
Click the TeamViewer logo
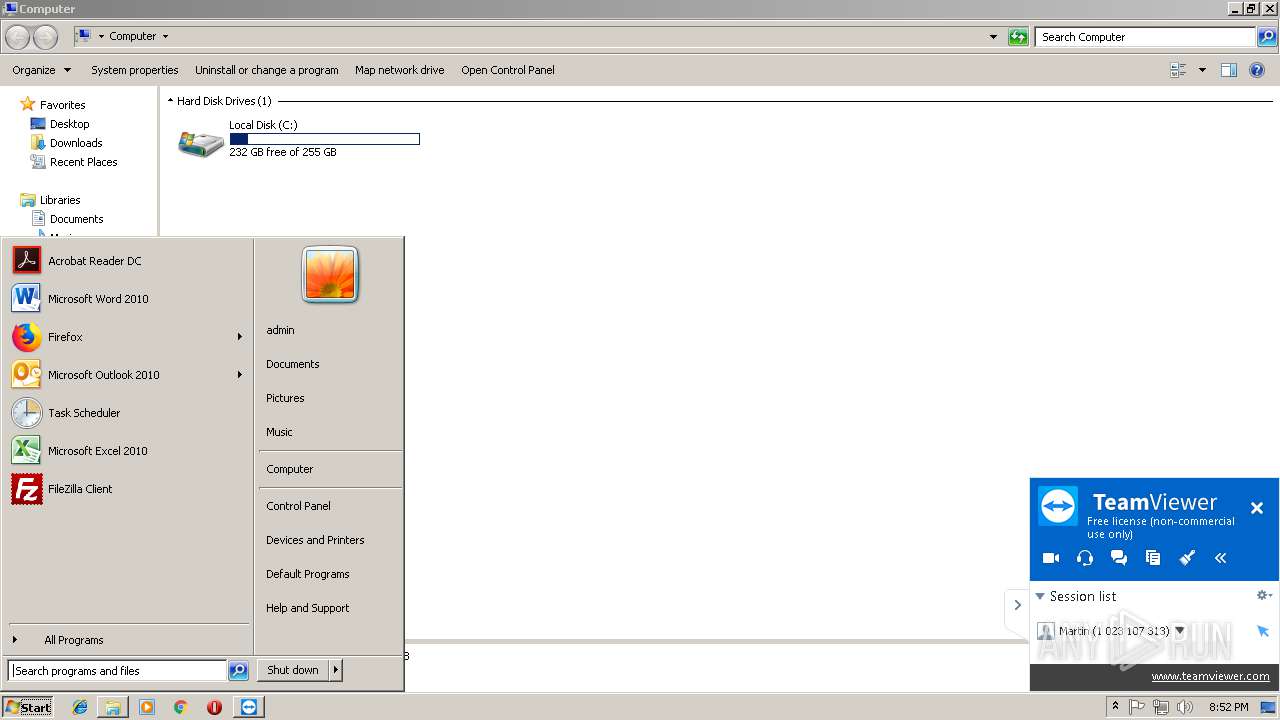click(x=1058, y=506)
